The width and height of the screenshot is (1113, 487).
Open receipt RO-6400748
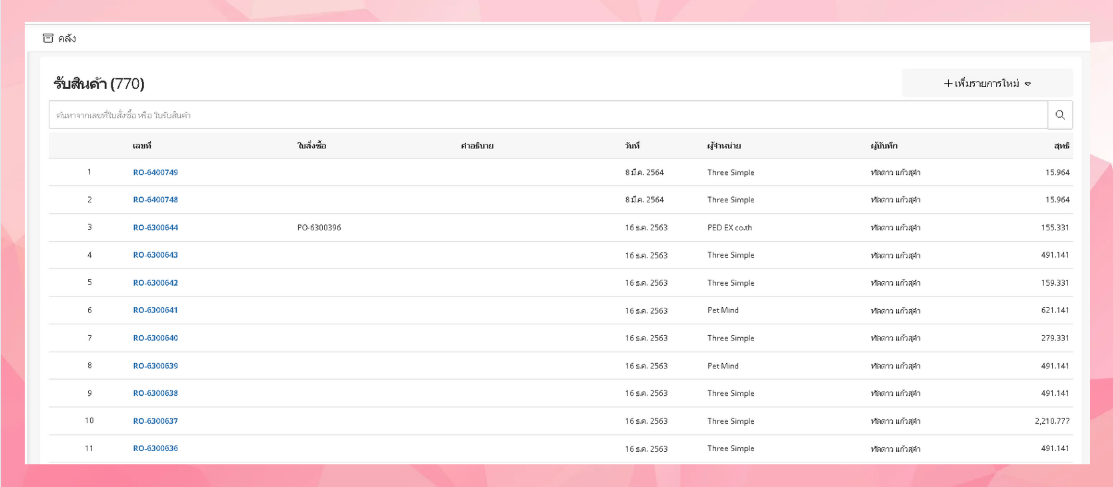(155, 199)
